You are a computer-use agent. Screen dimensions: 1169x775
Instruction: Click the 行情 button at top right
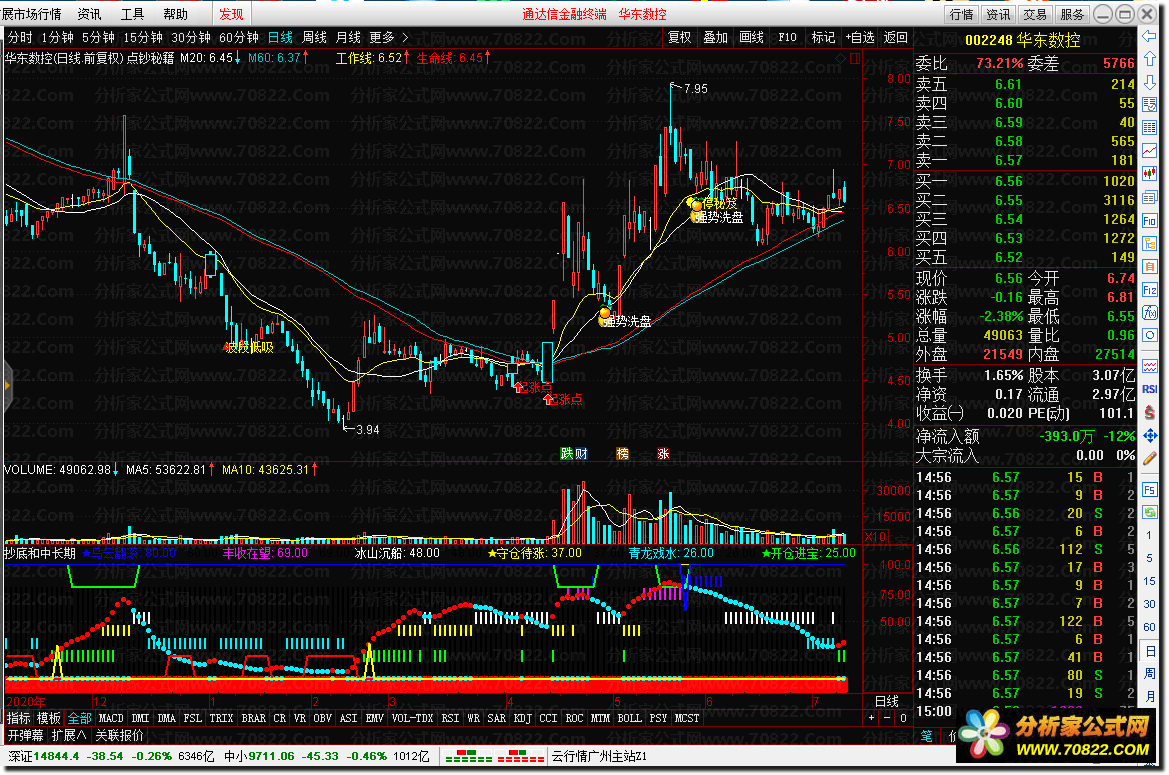click(x=962, y=14)
